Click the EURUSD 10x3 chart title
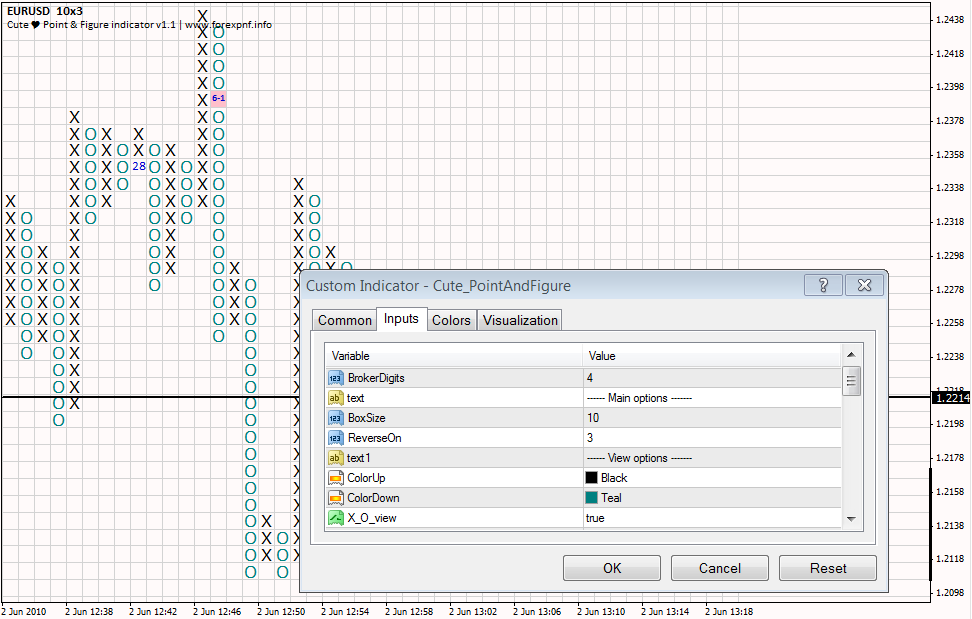Viewport: 972px width, 619px height. 45,11
